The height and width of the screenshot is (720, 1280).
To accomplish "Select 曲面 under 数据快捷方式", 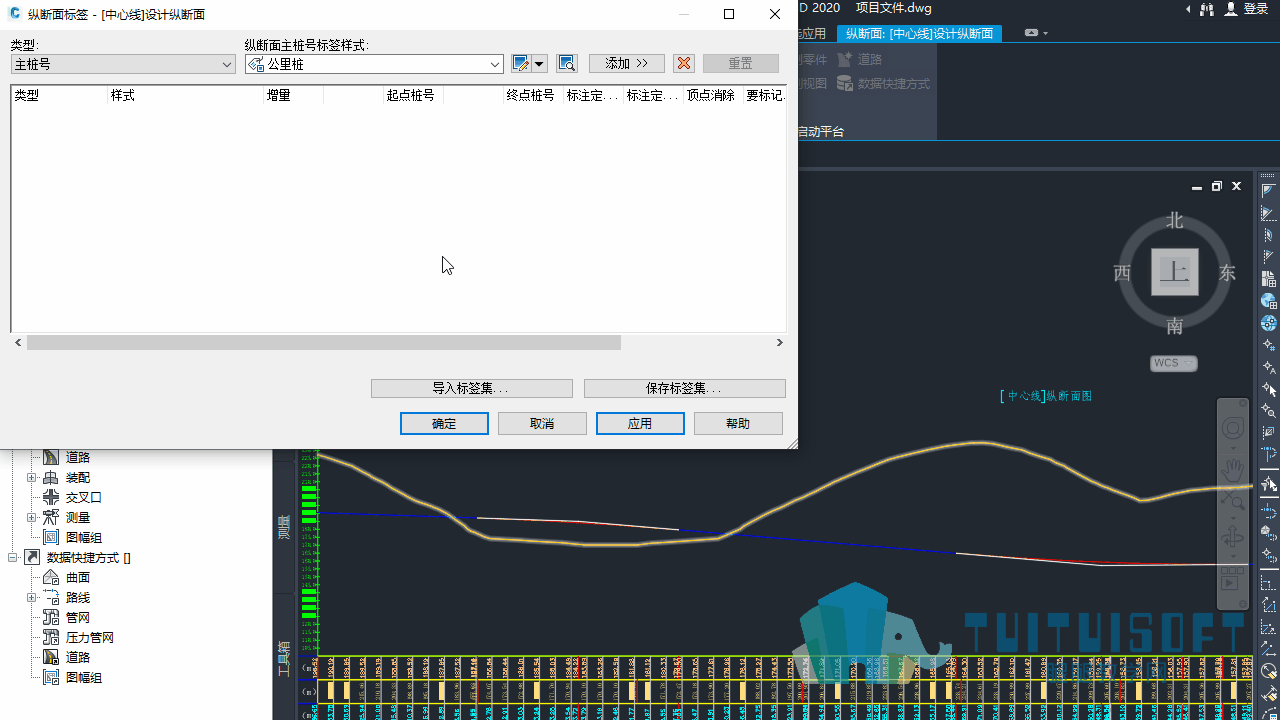I will point(78,578).
